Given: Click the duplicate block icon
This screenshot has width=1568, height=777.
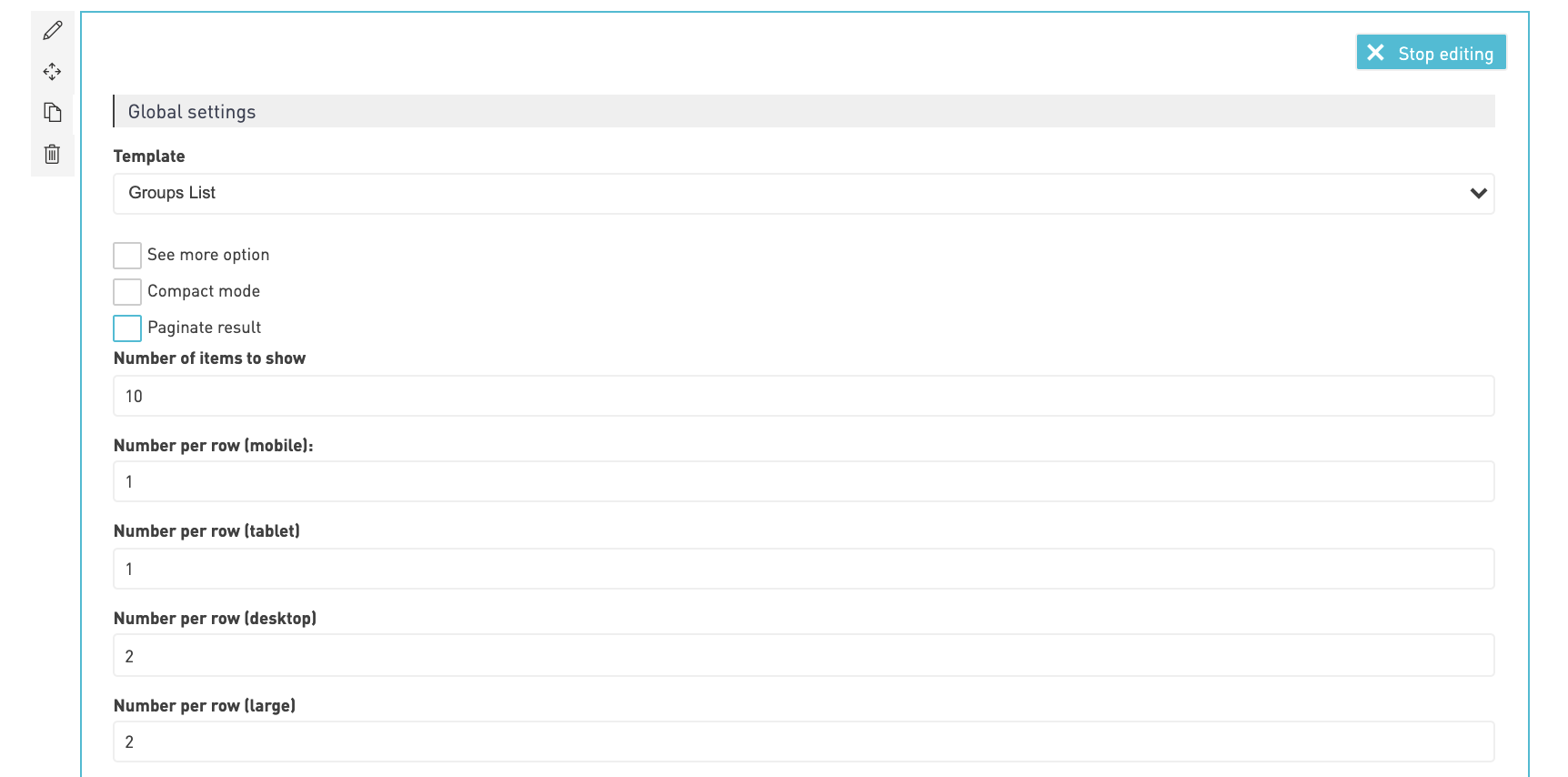Looking at the screenshot, I should pos(53,113).
